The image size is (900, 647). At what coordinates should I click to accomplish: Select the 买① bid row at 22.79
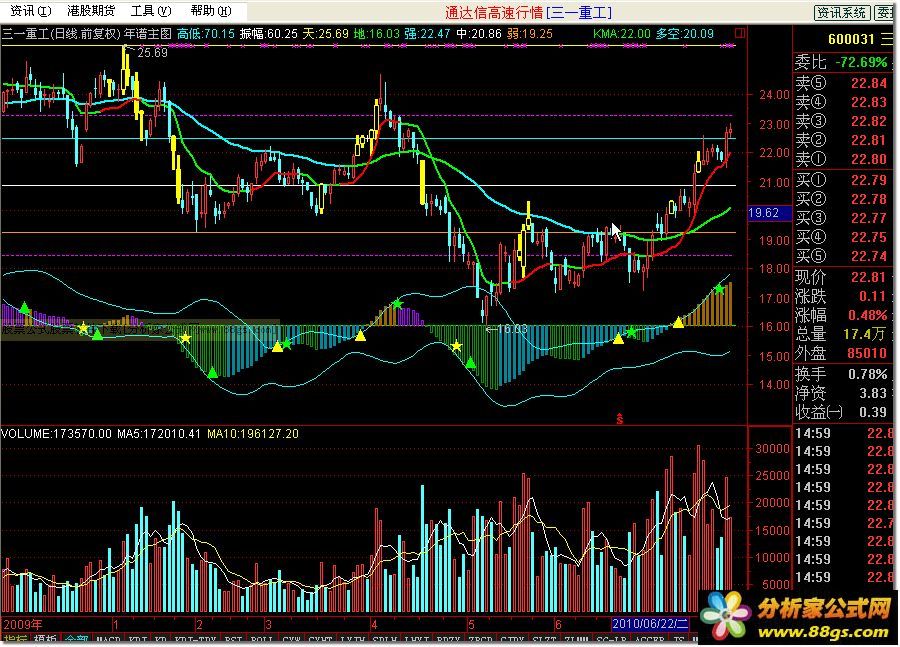[x=842, y=180]
